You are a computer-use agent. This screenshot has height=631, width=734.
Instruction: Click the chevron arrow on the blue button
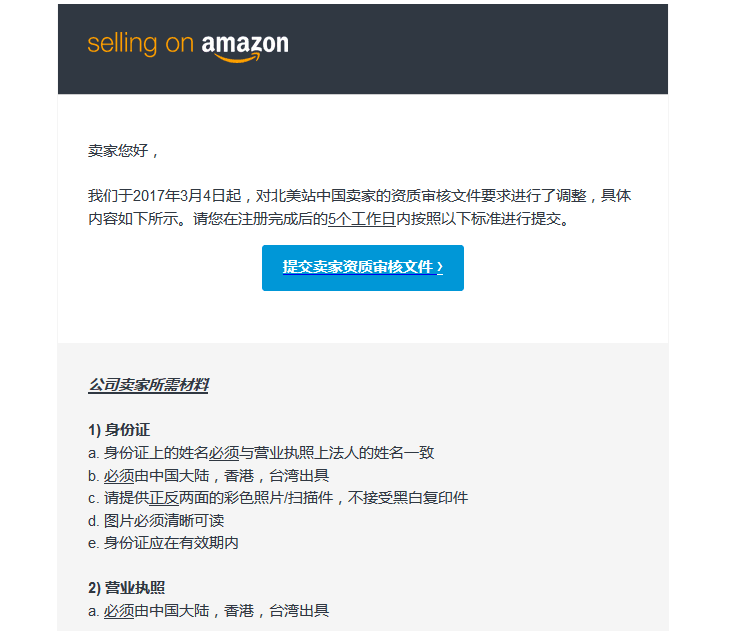[440, 267]
